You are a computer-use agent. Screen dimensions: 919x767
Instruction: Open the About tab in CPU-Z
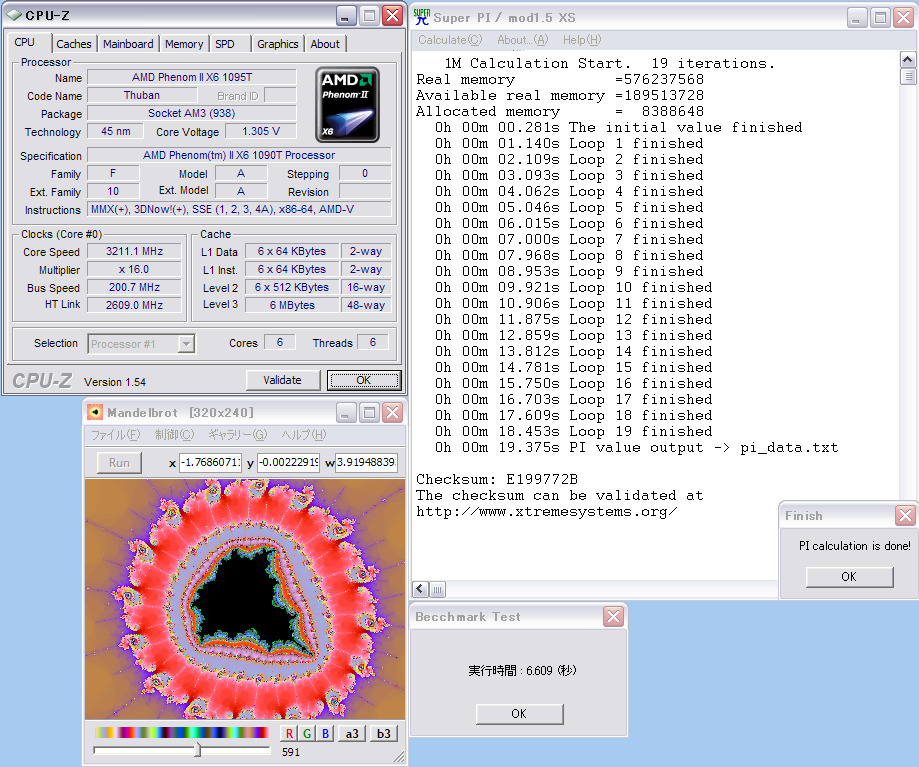[325, 44]
